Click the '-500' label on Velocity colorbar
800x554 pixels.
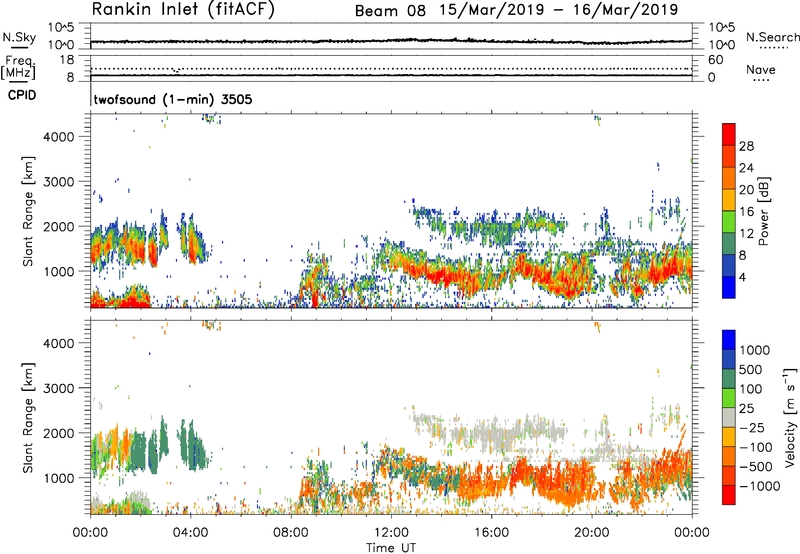tap(756, 466)
